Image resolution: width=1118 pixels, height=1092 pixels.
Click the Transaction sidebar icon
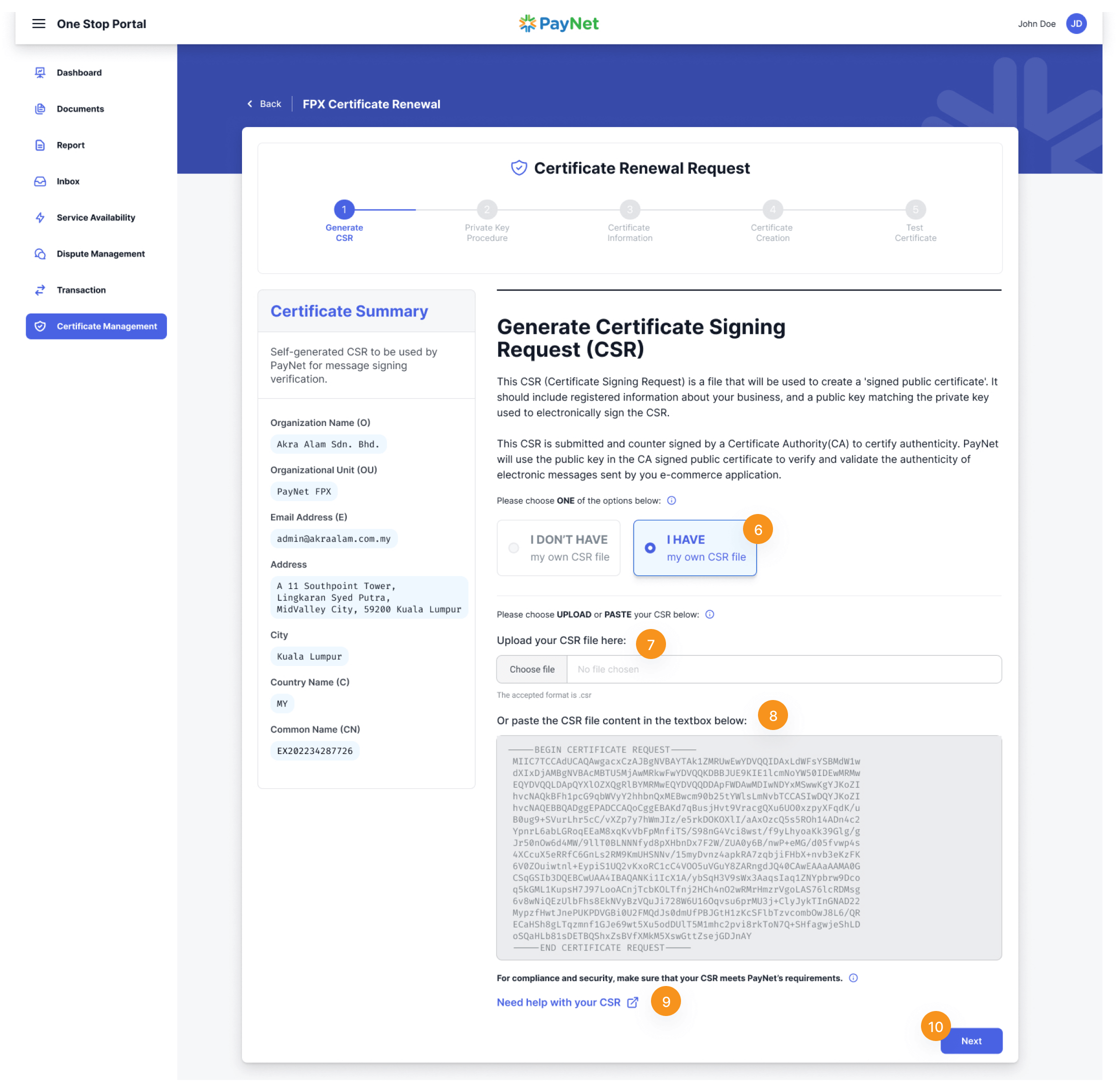pos(39,289)
